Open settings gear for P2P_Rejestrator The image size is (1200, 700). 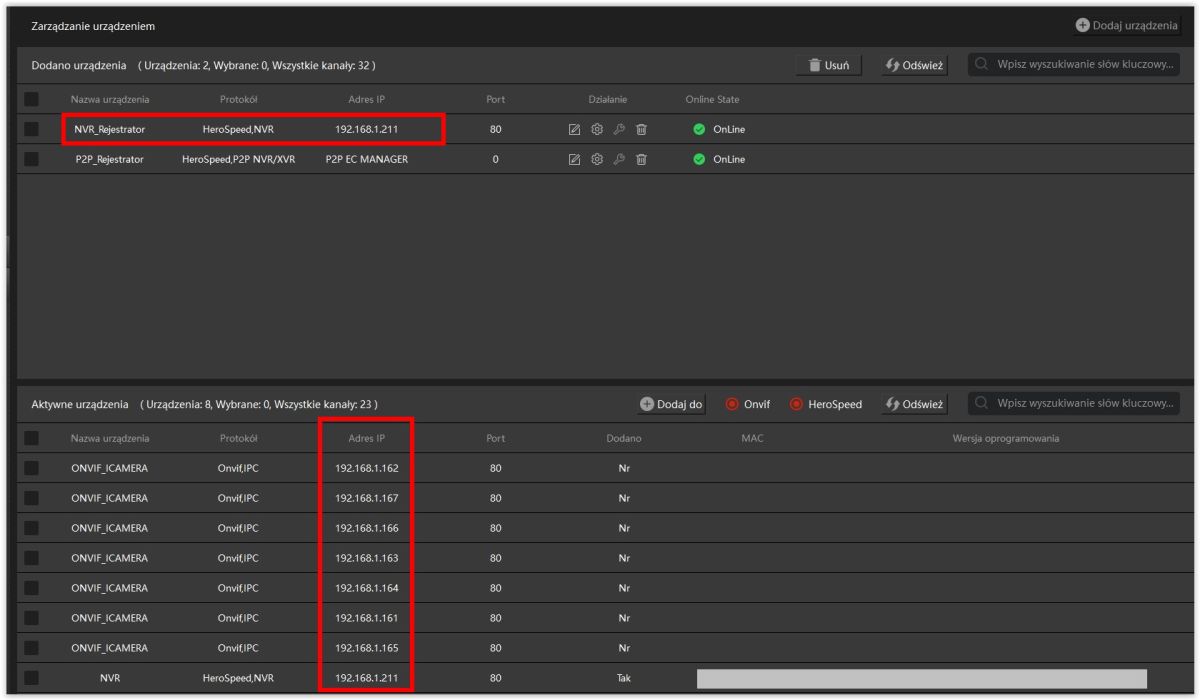coord(597,159)
